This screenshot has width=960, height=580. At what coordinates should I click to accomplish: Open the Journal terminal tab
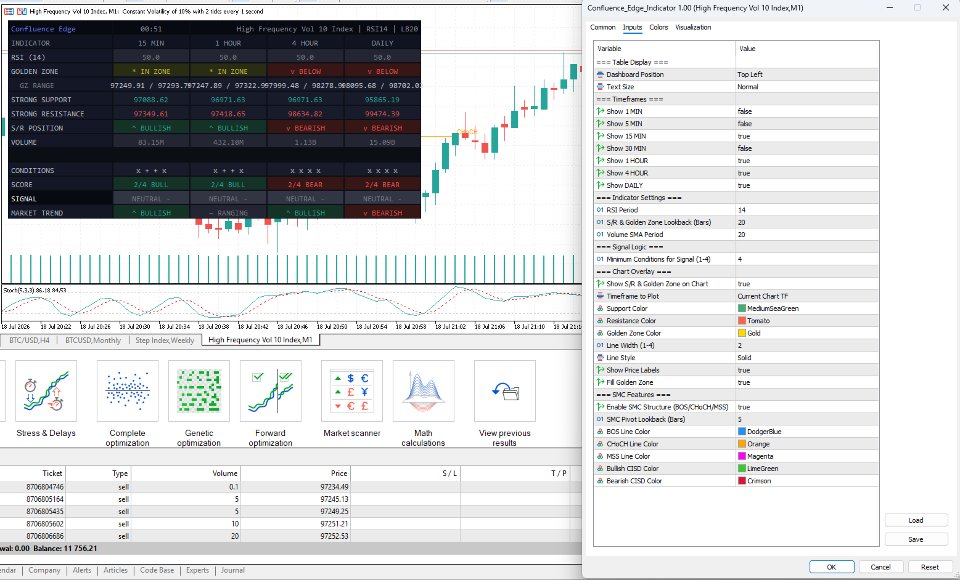point(233,570)
